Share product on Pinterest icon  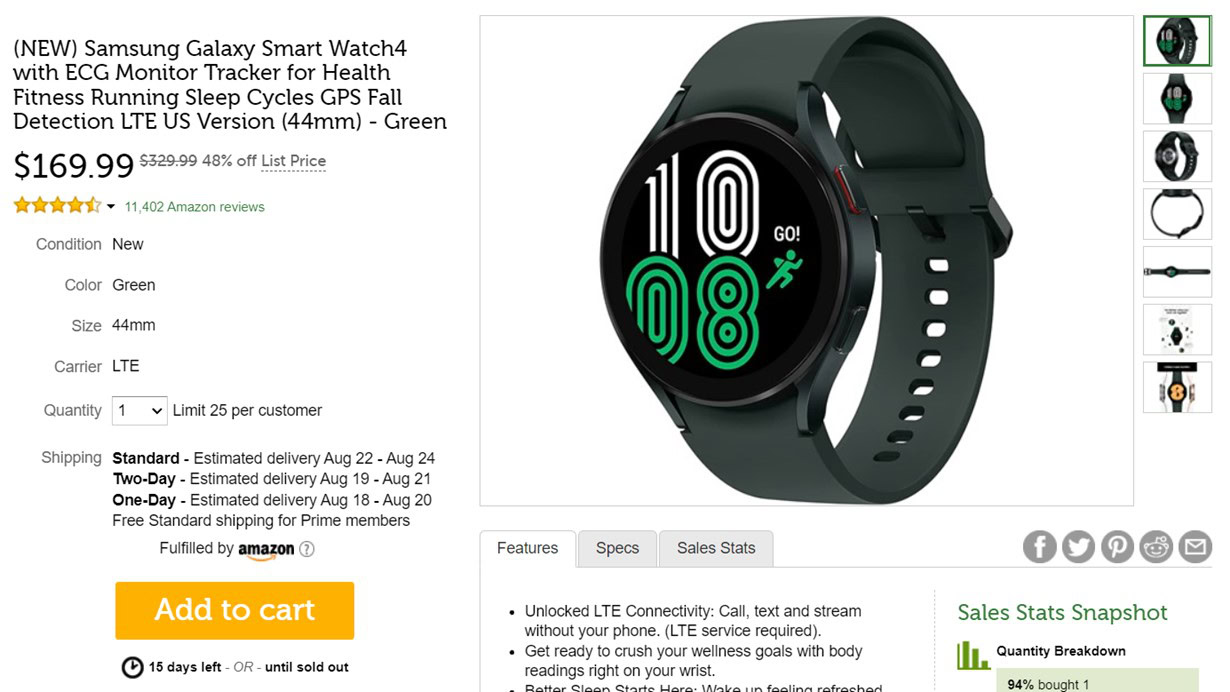1117,547
